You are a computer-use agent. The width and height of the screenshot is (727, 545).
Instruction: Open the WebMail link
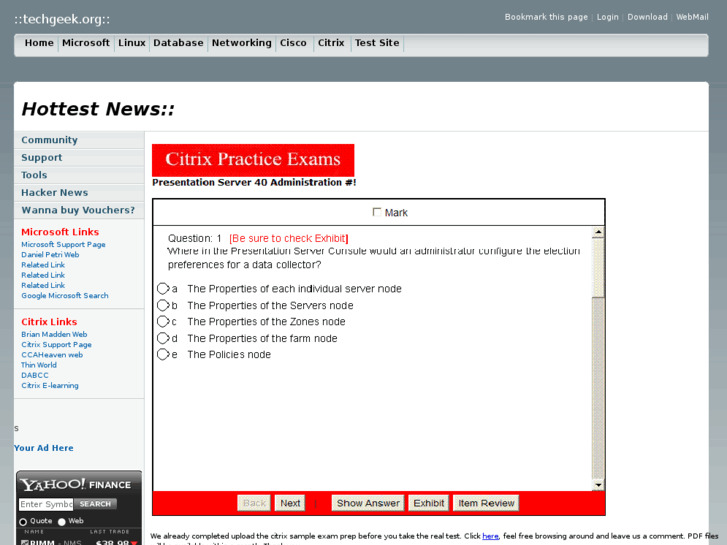click(x=692, y=17)
